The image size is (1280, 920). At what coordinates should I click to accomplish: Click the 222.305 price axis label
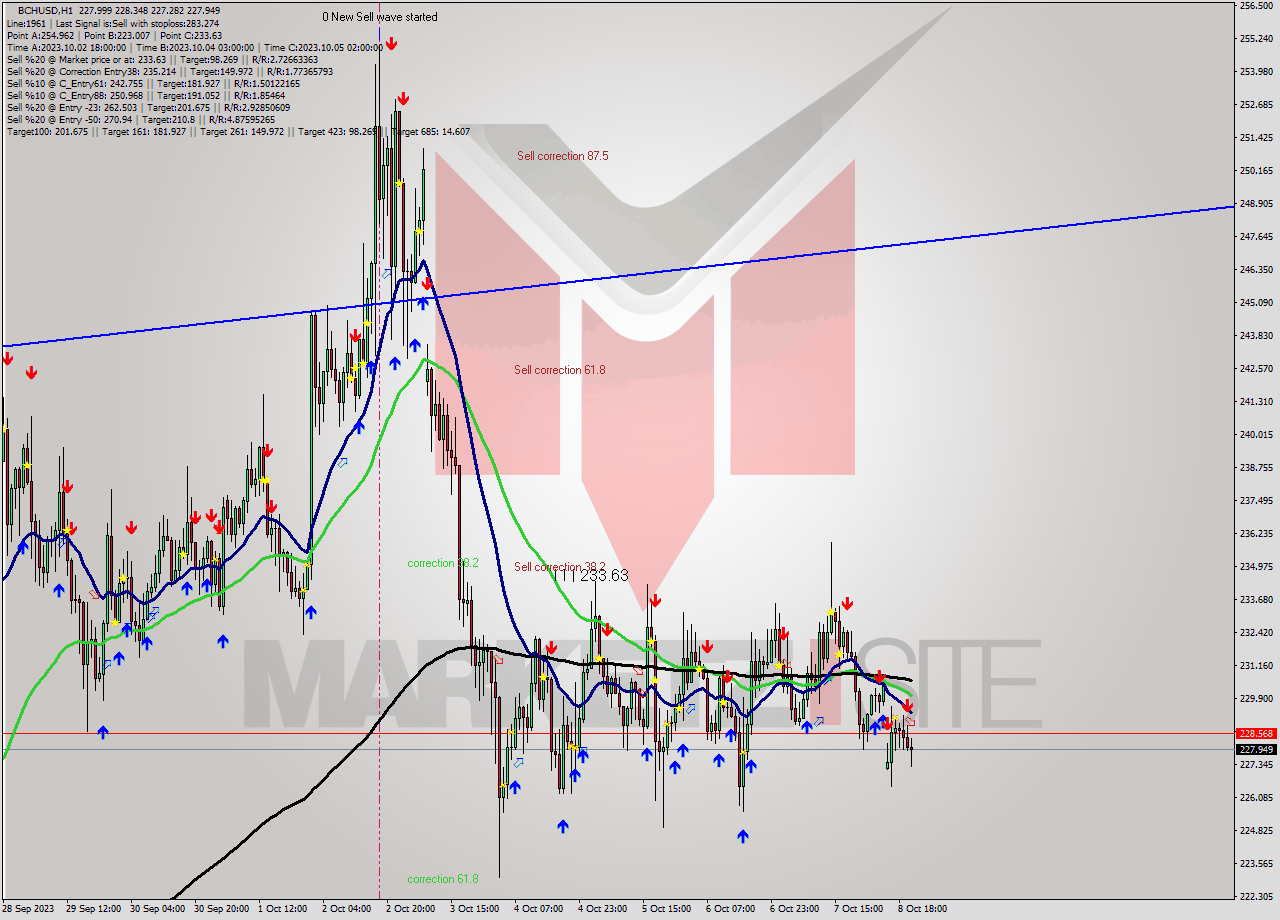point(1255,896)
